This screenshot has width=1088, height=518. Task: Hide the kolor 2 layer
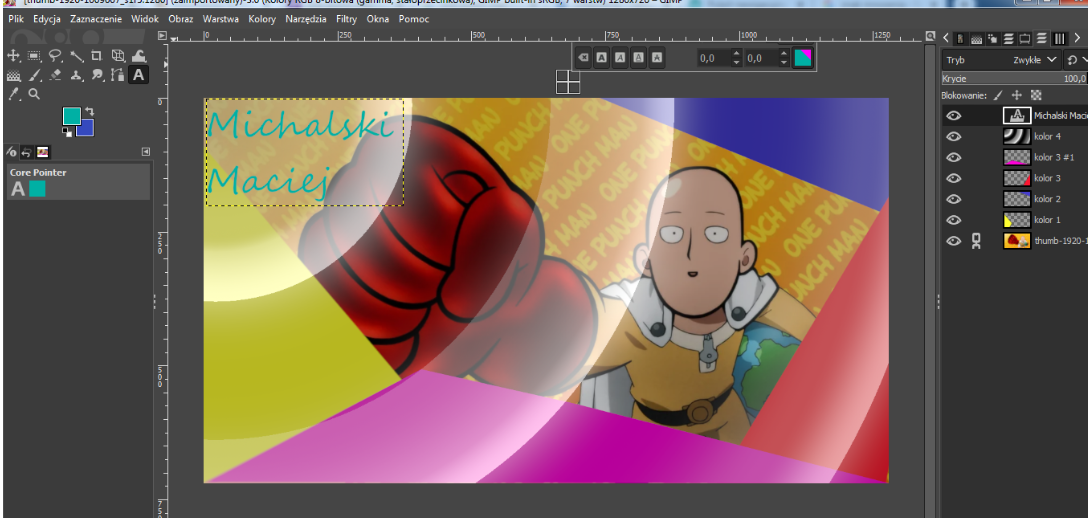[954, 199]
